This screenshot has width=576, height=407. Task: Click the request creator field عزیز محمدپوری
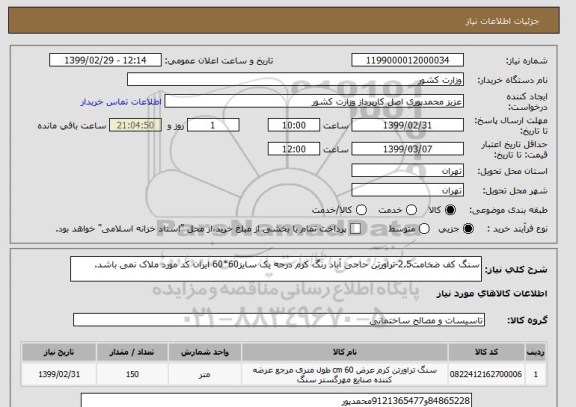314,101
